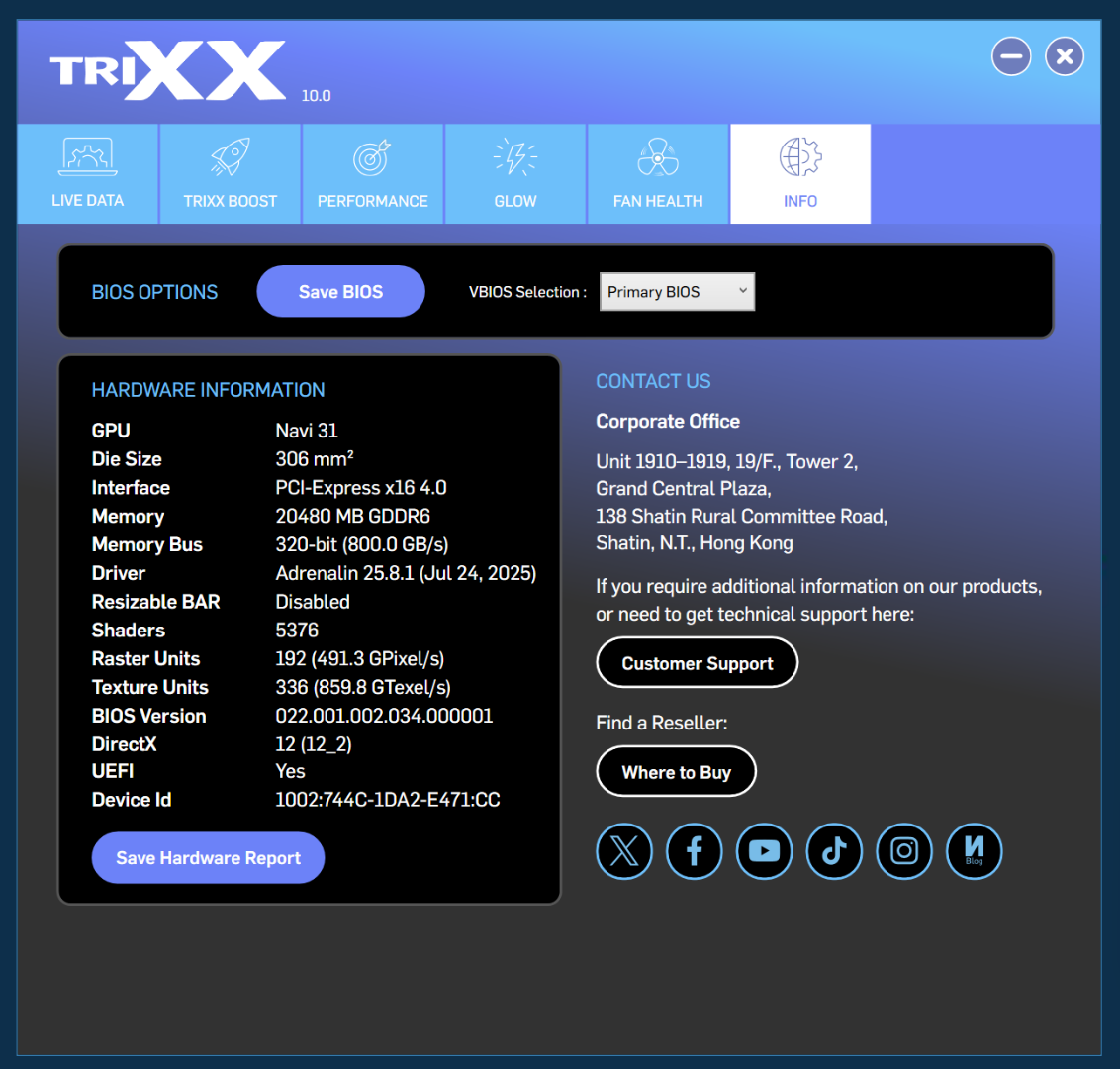Click the Fan Health fan icon

pos(658,156)
